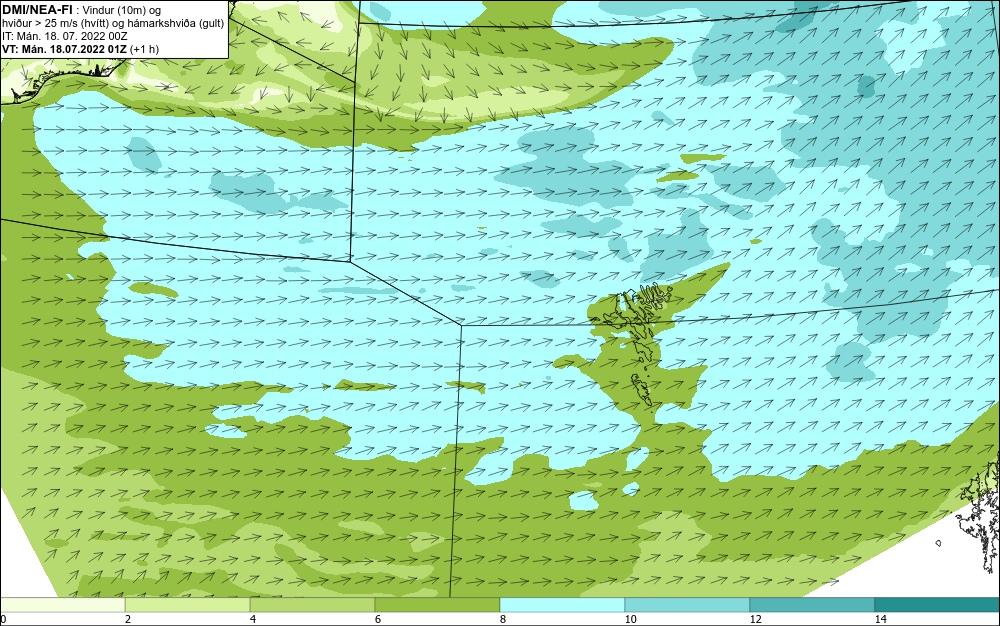Click the legend scale label "14"

pos(881,619)
